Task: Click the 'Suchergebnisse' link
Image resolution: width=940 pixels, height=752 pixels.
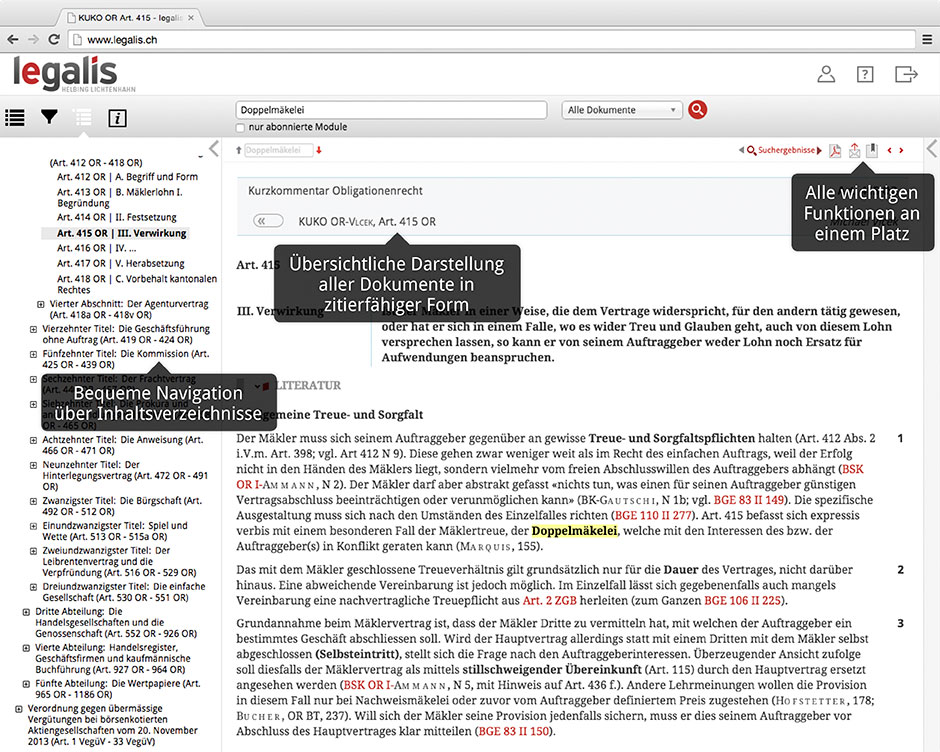Action: tap(786, 151)
